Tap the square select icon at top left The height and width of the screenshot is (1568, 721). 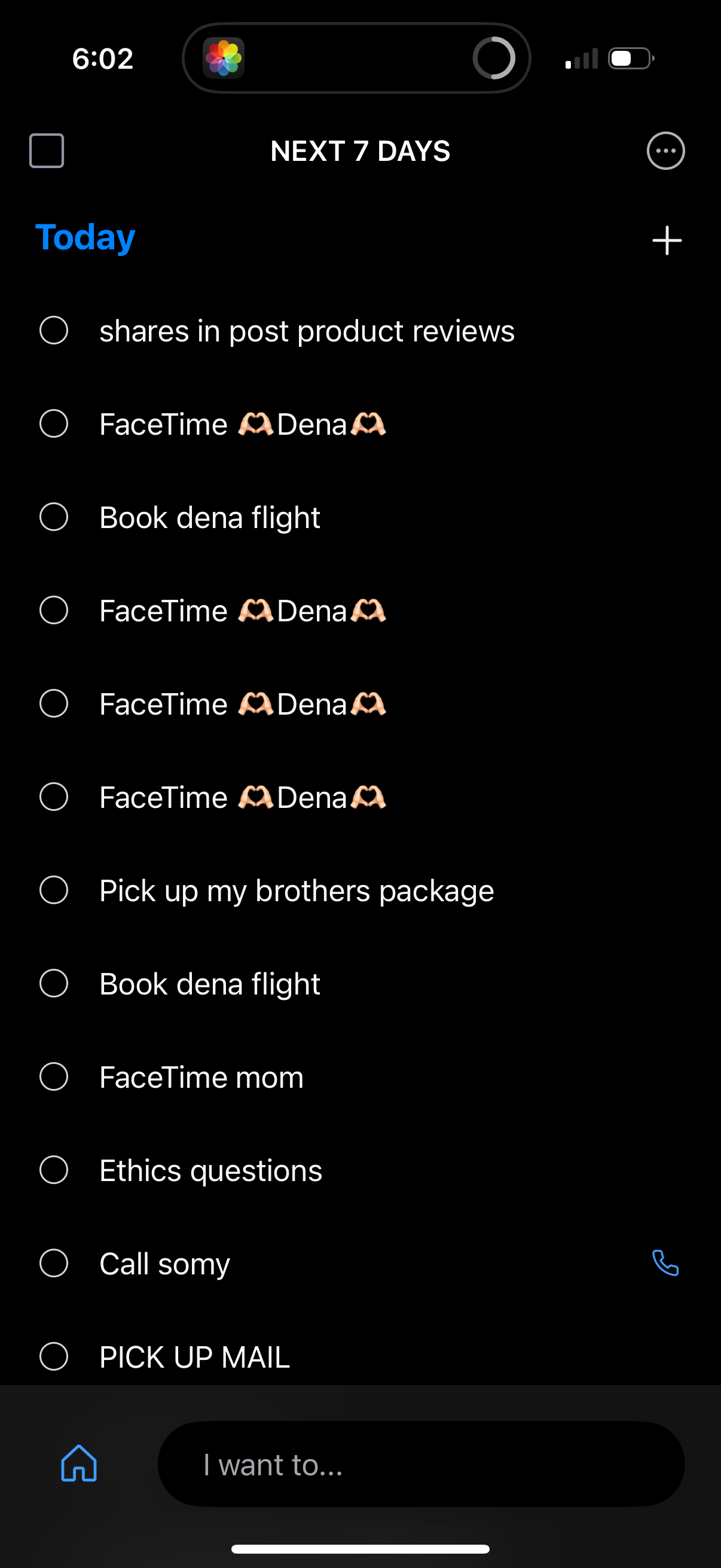[47, 150]
